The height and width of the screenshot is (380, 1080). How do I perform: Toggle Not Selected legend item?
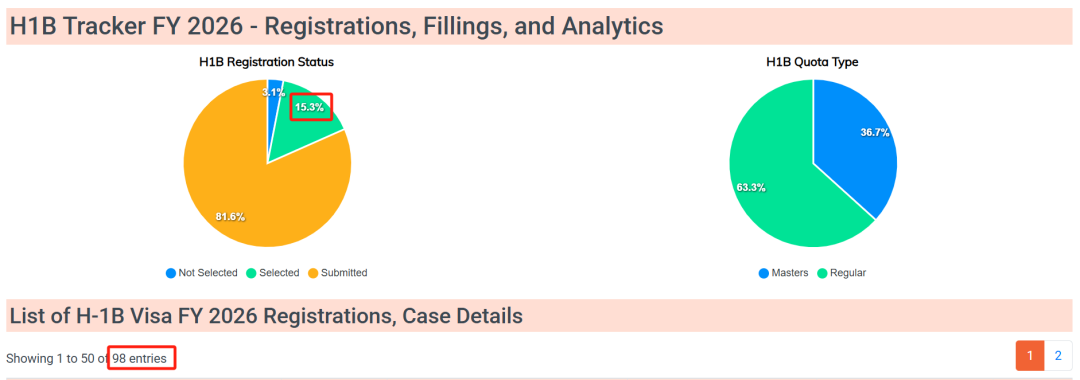(202, 273)
